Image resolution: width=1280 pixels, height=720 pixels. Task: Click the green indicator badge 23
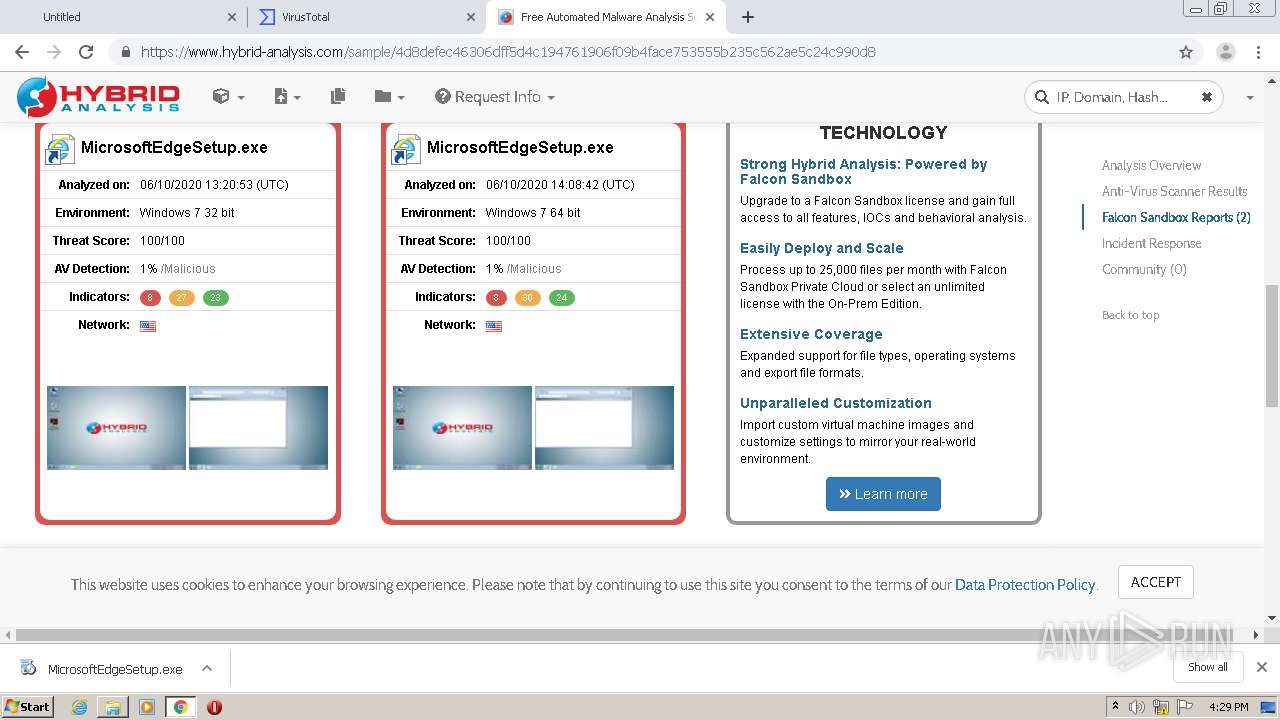[x=216, y=297]
